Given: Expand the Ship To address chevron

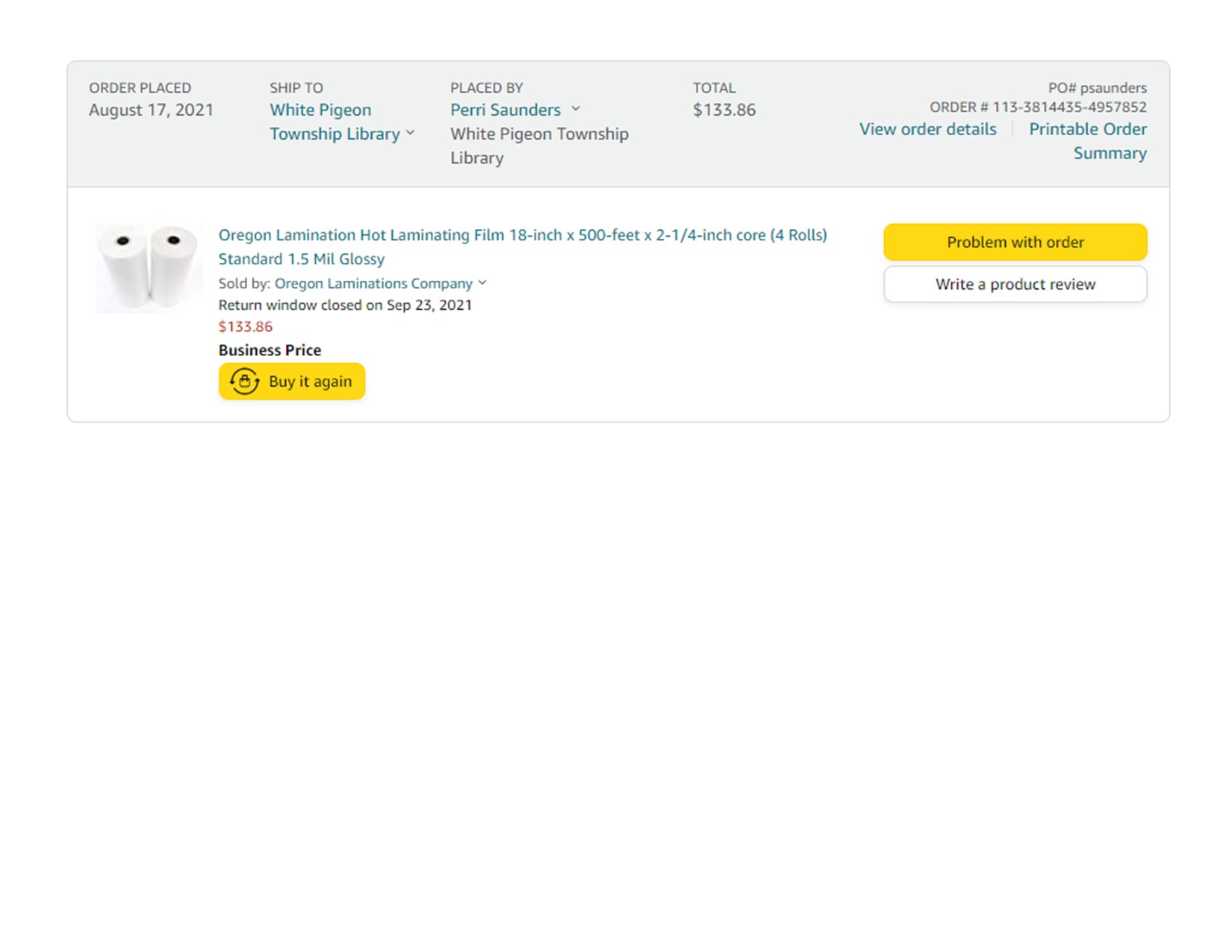Looking at the screenshot, I should (411, 133).
